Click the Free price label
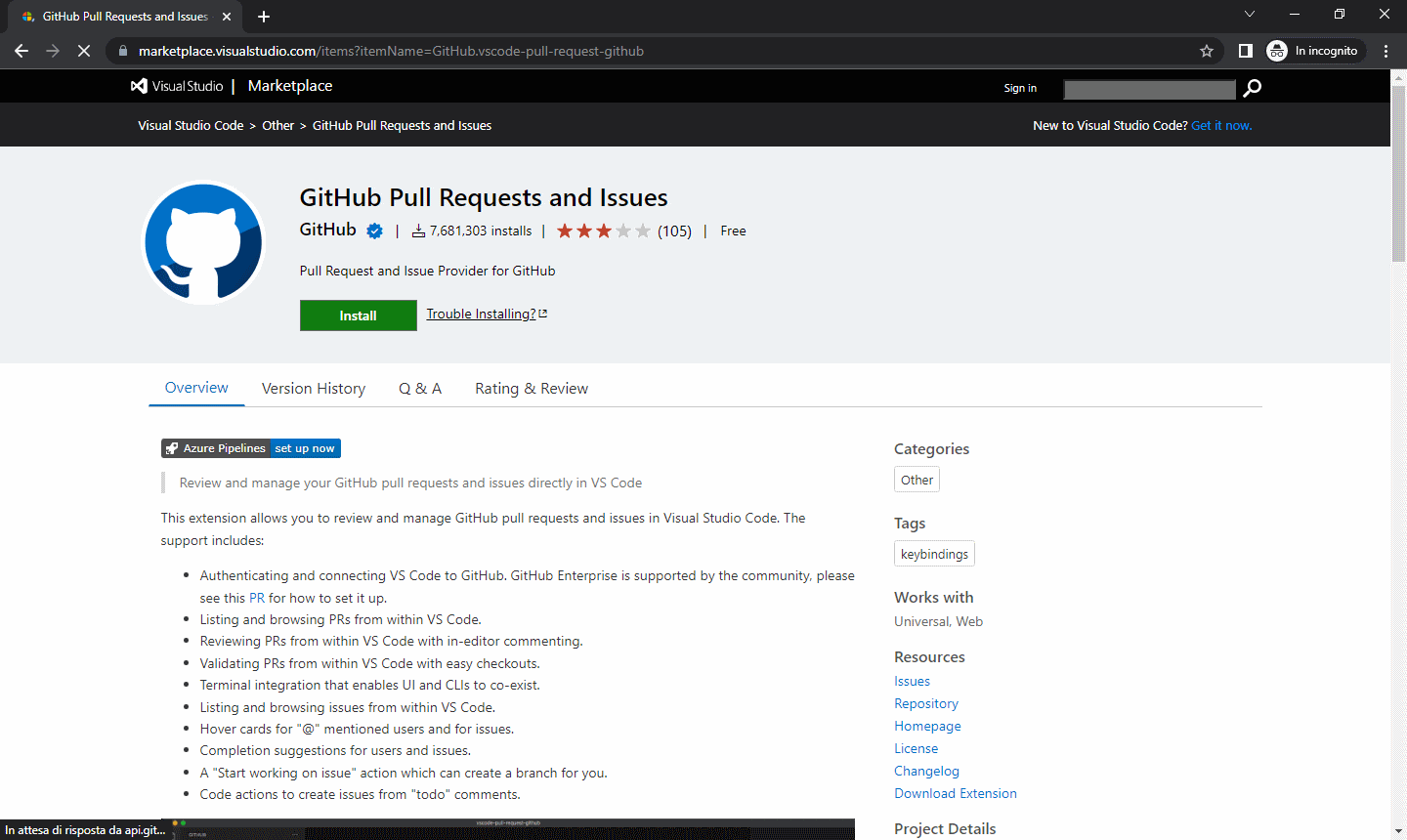 733,231
